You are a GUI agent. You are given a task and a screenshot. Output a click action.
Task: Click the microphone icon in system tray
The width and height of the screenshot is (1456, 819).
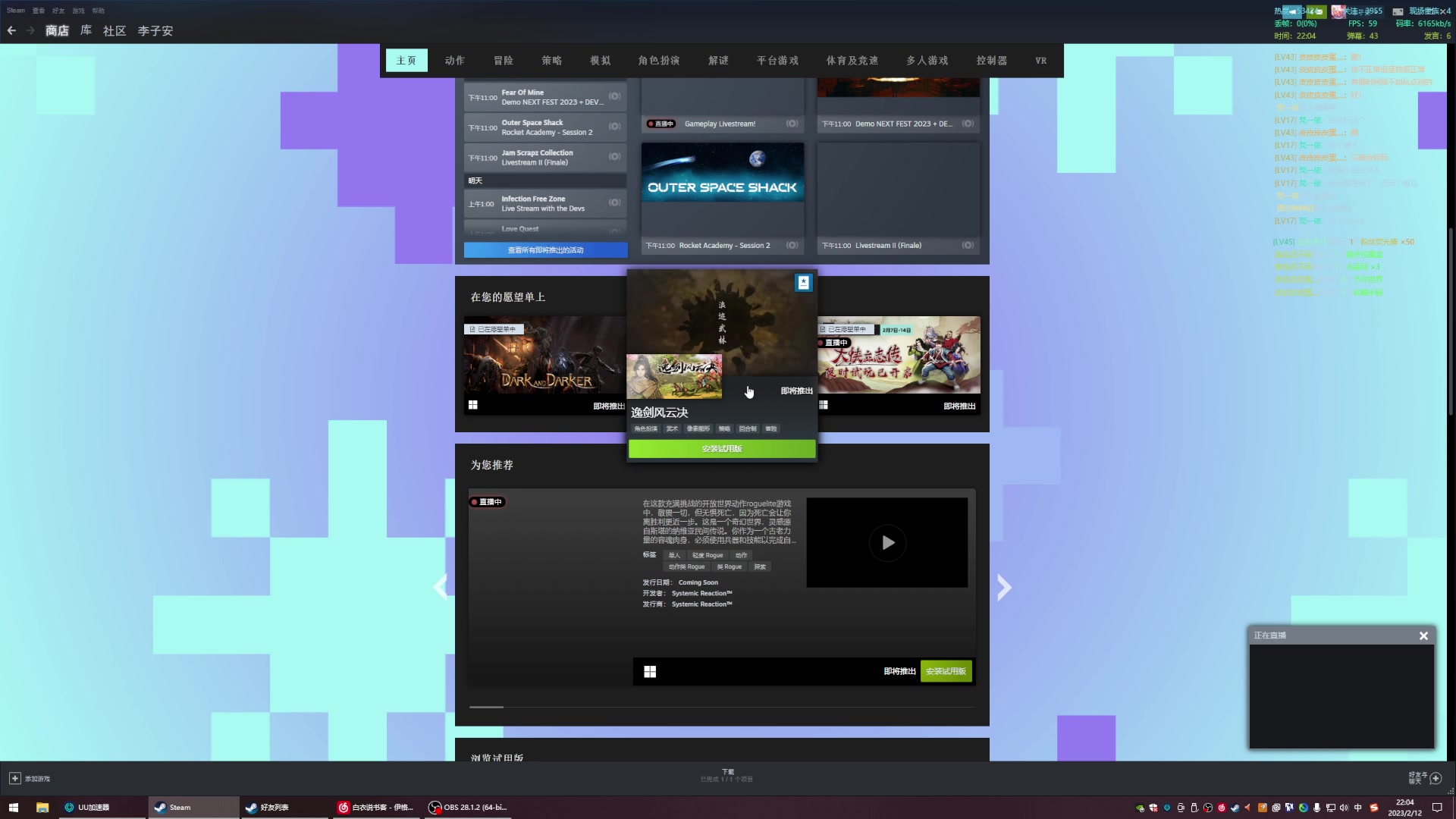pos(1317,808)
